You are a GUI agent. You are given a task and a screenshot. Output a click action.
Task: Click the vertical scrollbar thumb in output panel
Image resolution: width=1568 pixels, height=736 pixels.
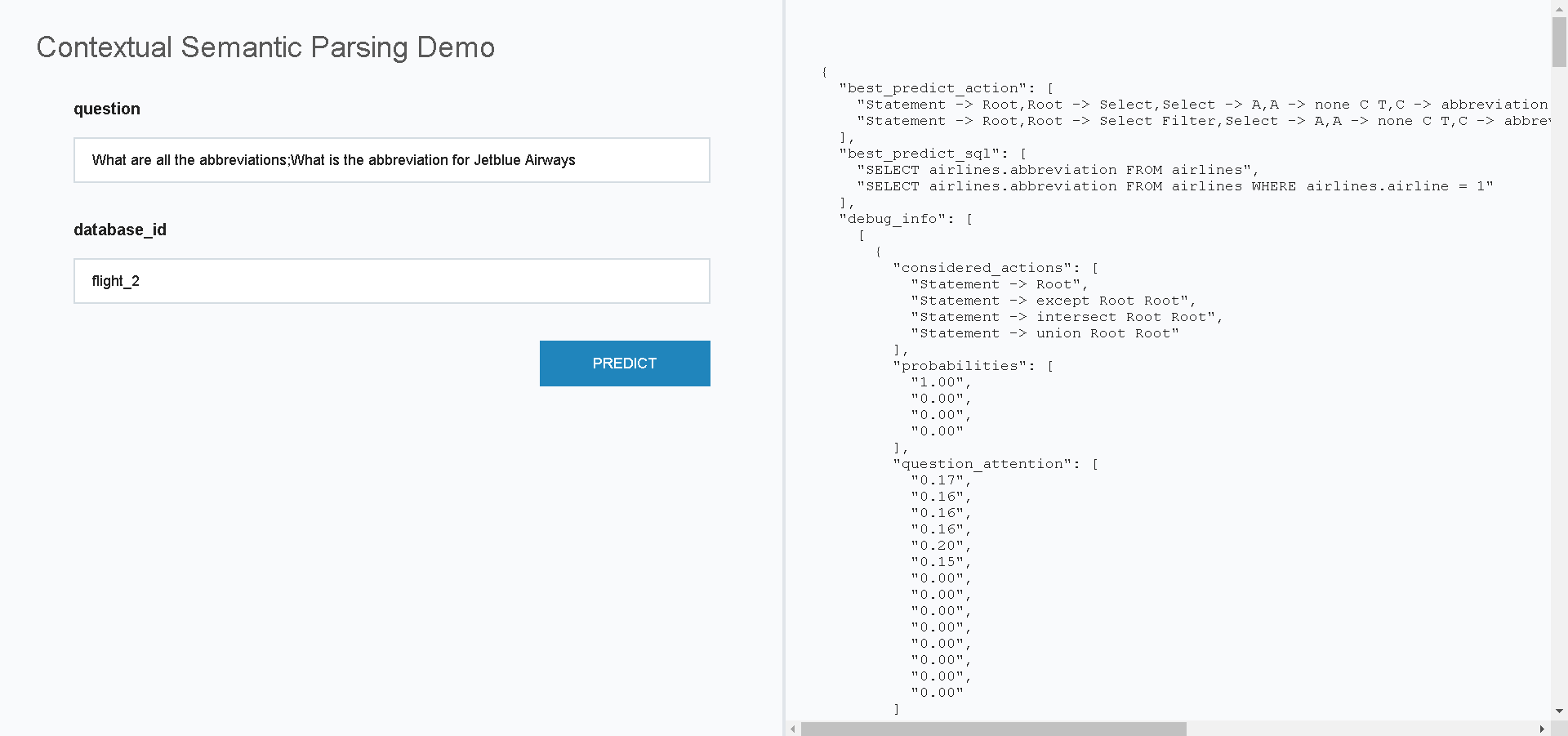point(1559,41)
